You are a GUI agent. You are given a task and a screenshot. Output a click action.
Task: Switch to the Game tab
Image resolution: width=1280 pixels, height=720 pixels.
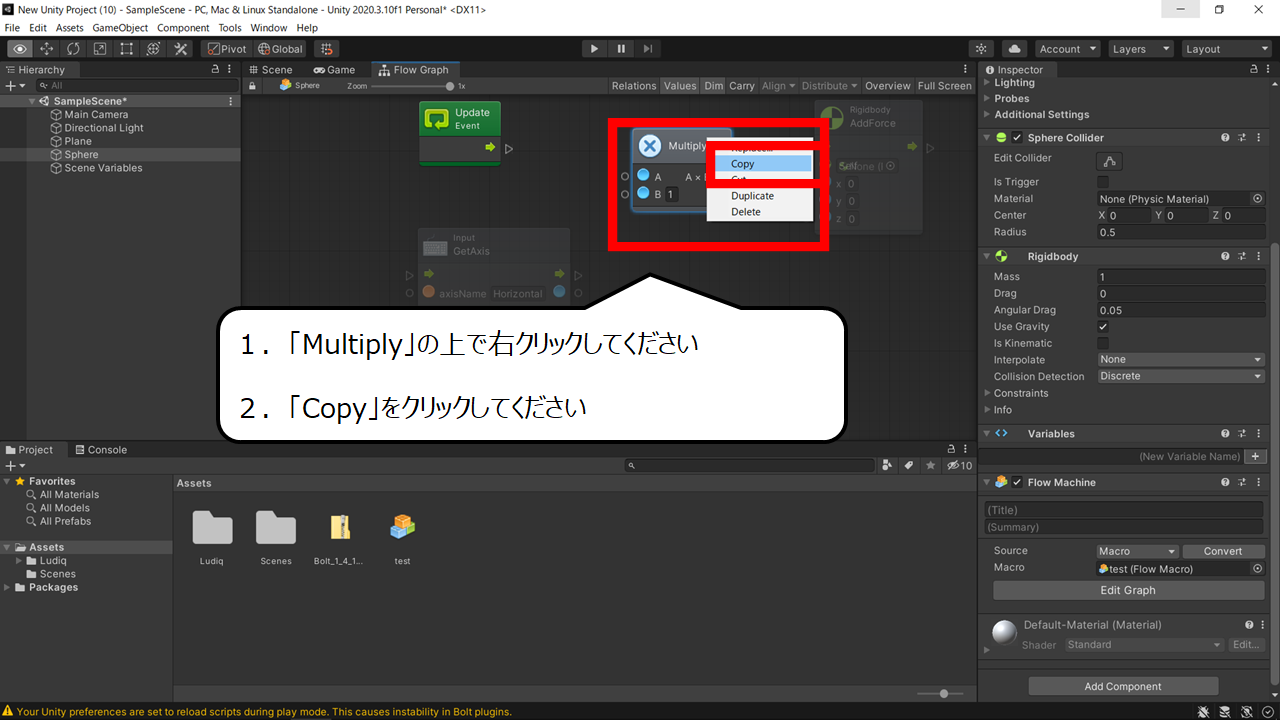click(334, 70)
